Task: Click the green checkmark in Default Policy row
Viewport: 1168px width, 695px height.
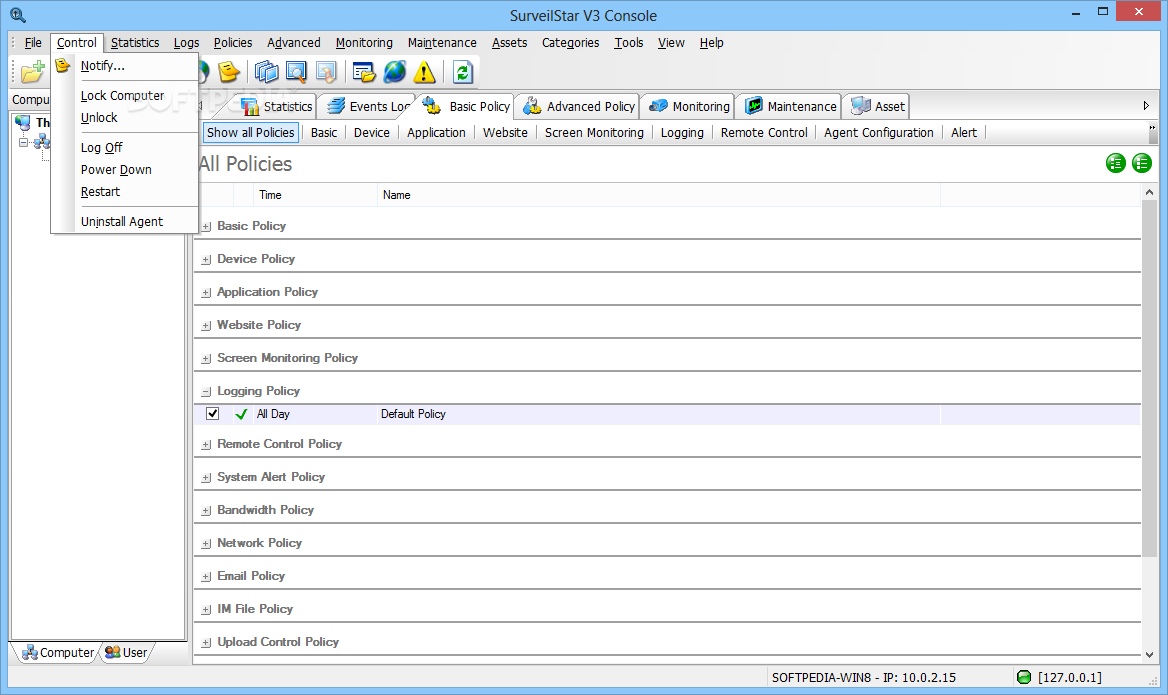Action: [x=241, y=414]
